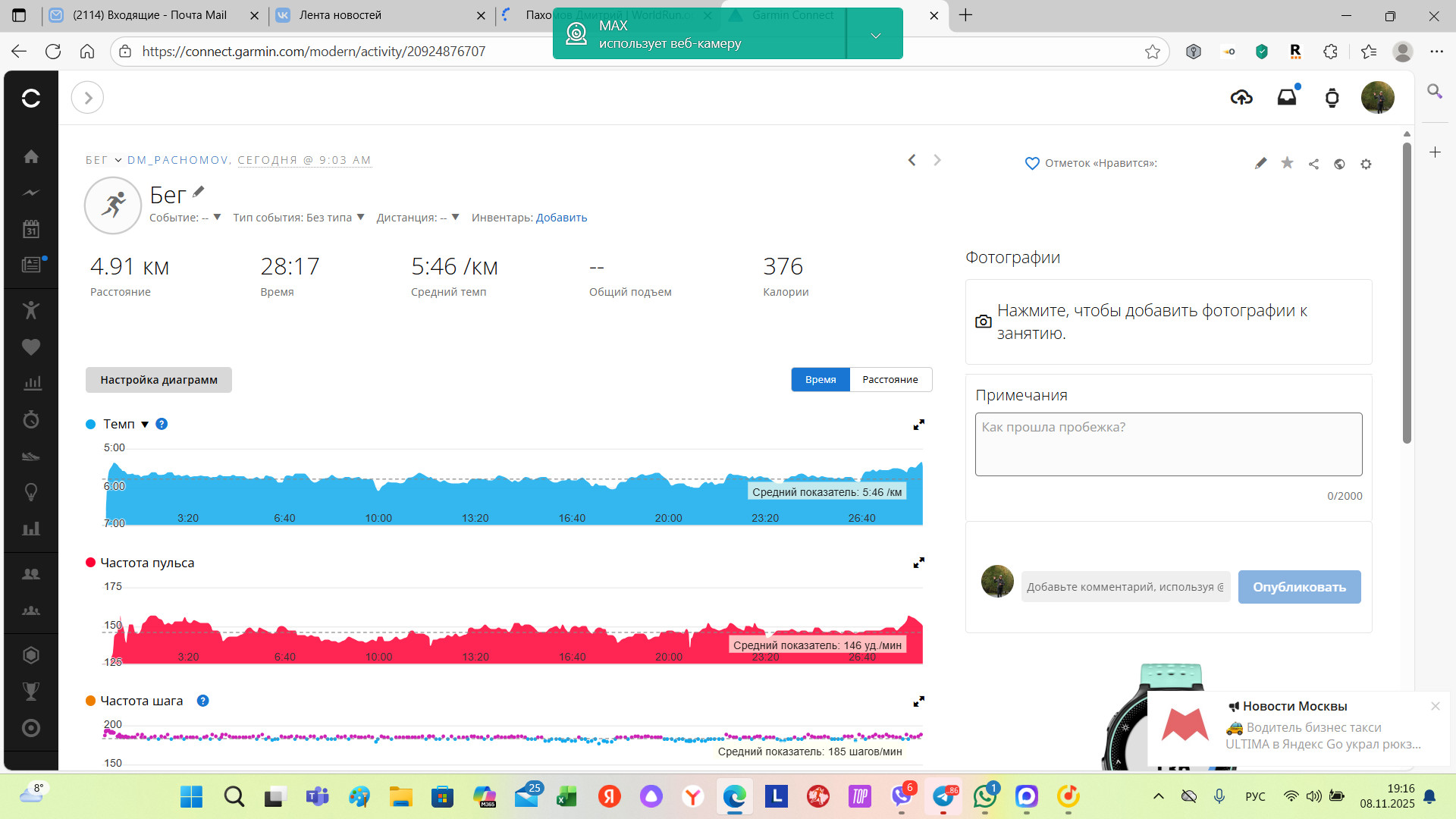Open the stopwatch training icon in sidebar
Screen dimensions: 1456x819
tap(31, 419)
